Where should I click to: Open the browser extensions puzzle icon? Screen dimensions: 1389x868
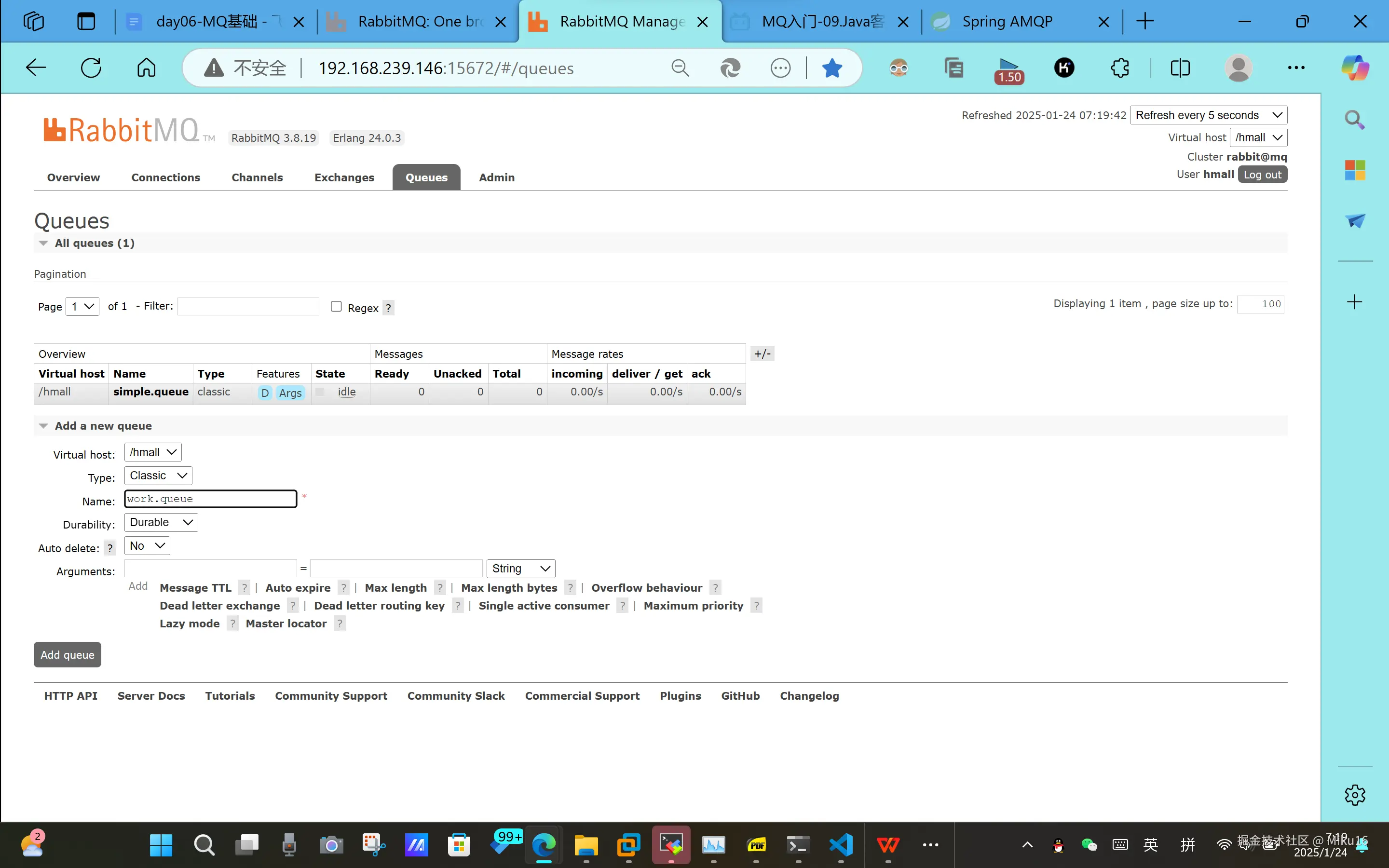click(1120, 68)
